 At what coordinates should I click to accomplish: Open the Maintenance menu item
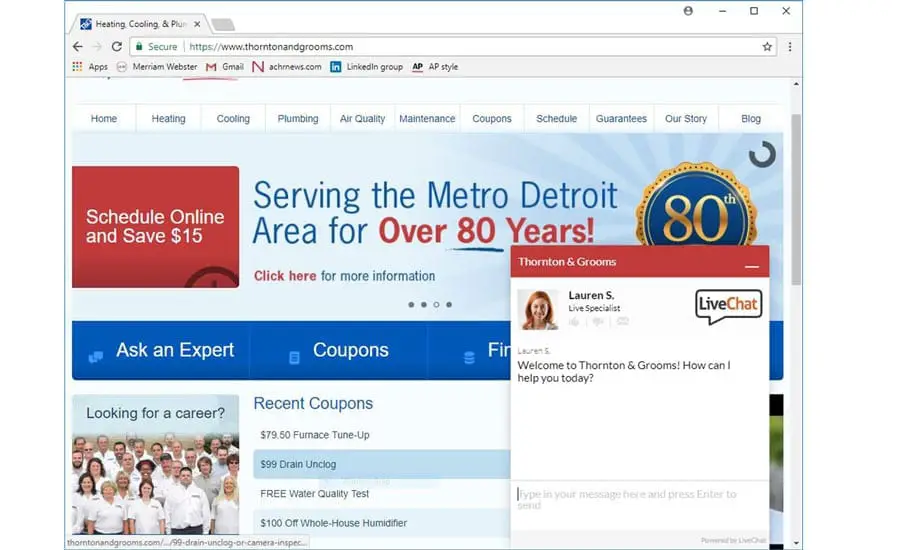(x=427, y=119)
